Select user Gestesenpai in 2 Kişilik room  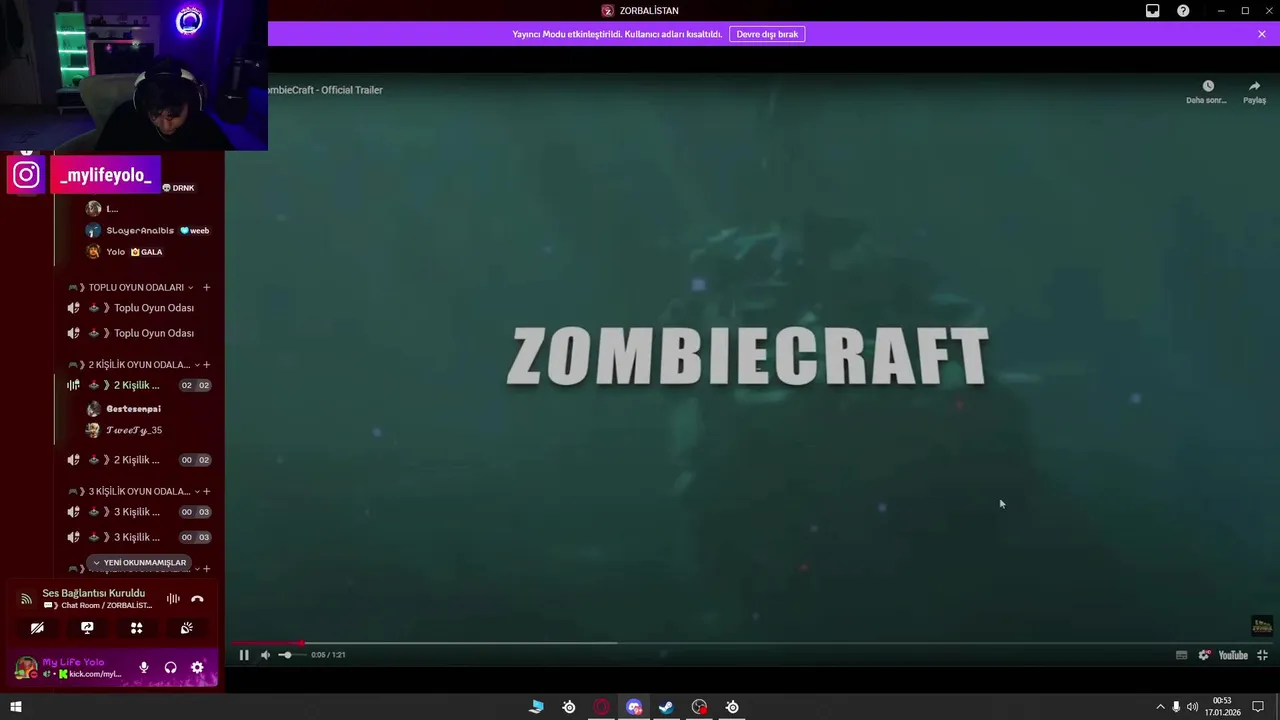(123, 409)
